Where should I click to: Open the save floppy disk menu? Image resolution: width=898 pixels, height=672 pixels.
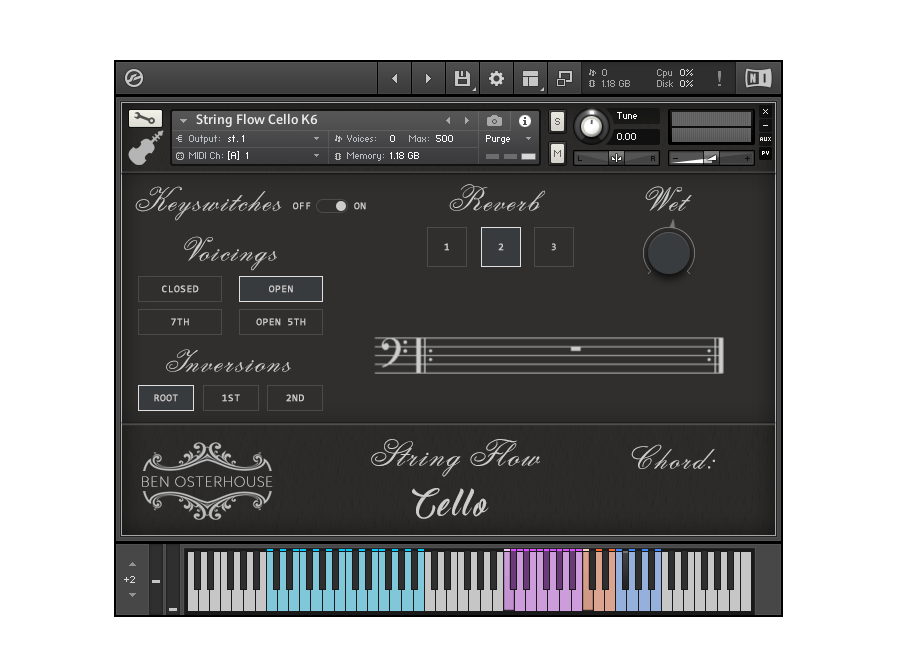[x=463, y=78]
